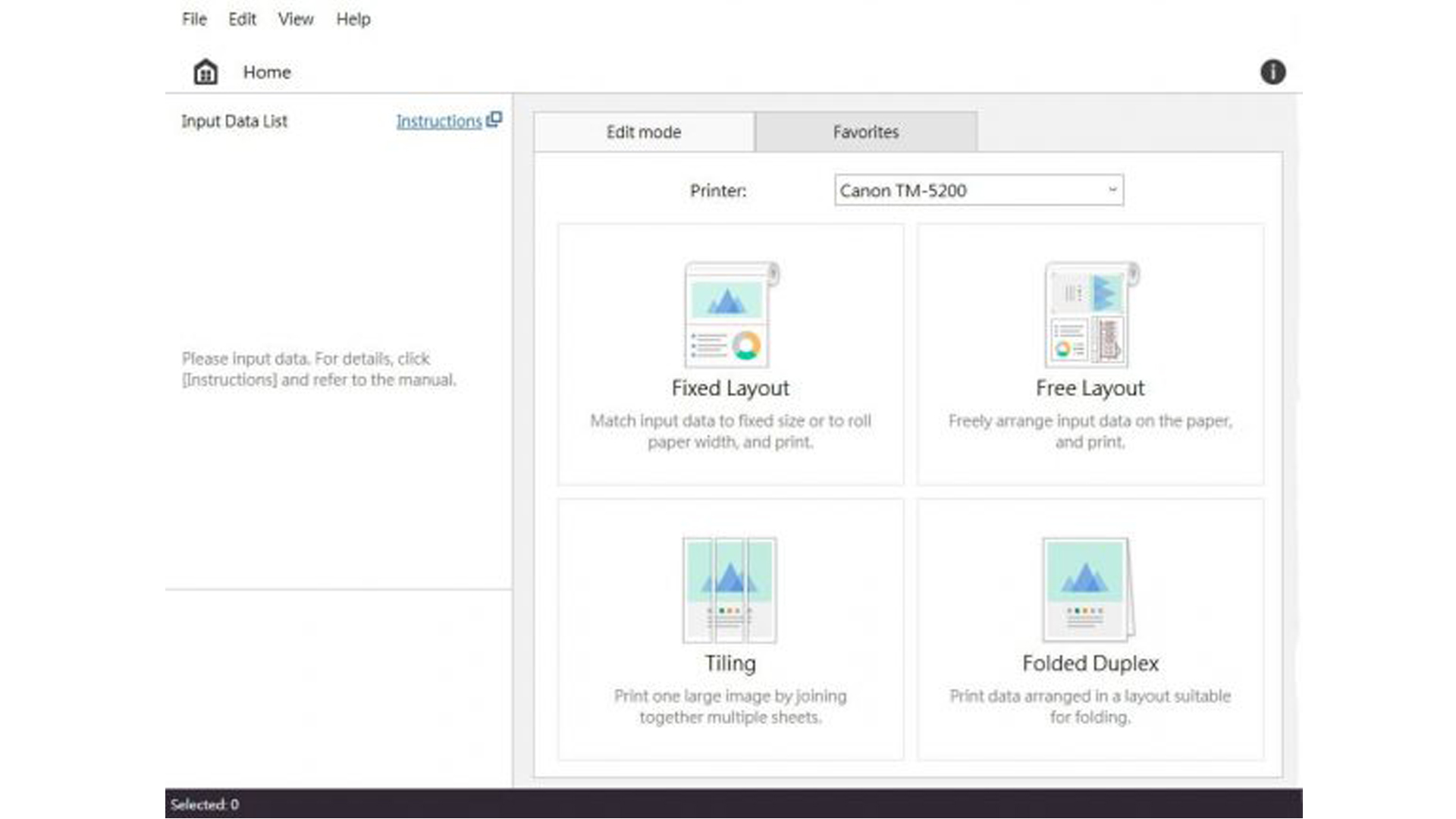Select the Fixed Layout illustration icon

[x=731, y=315]
